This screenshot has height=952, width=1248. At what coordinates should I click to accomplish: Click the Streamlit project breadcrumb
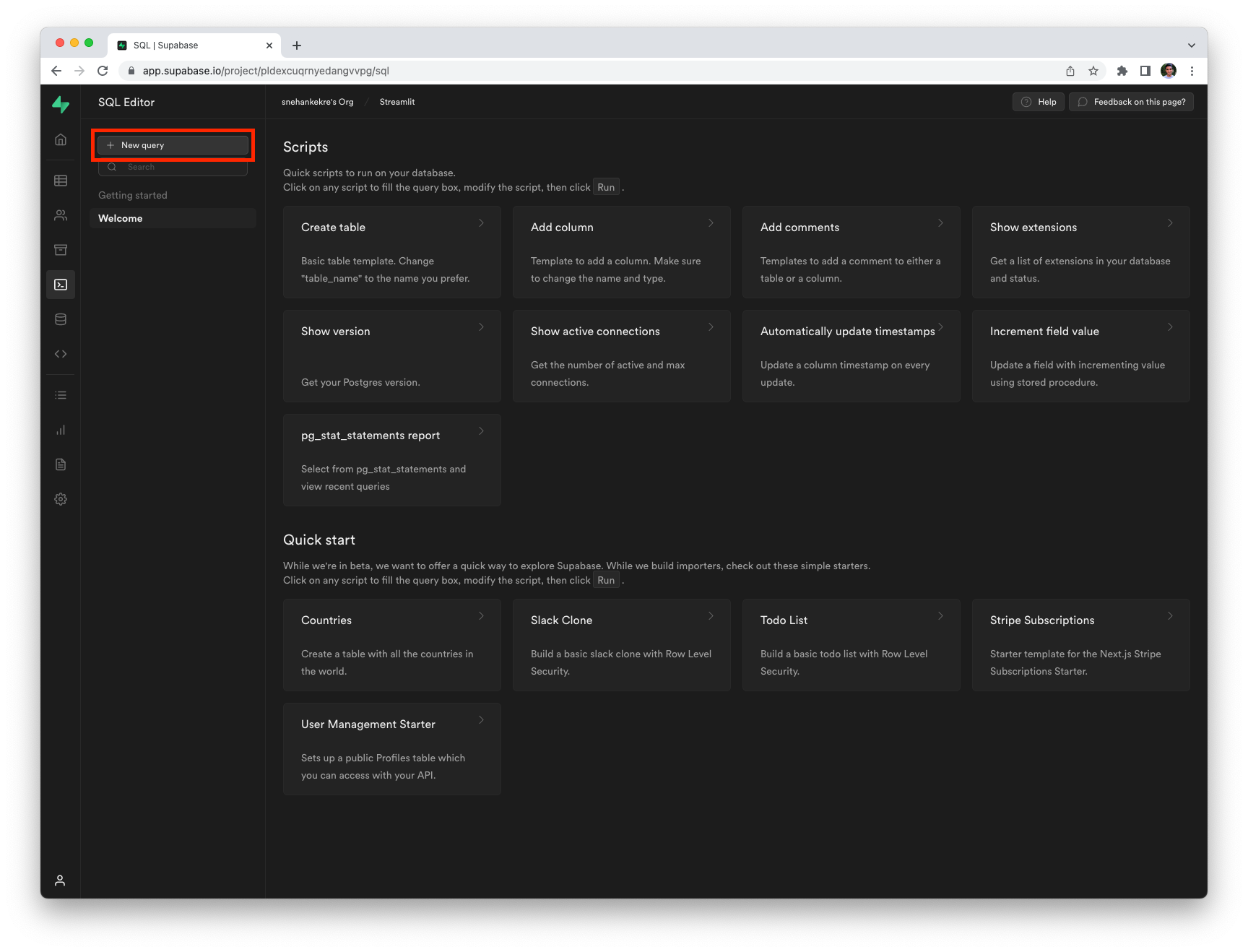pos(397,102)
